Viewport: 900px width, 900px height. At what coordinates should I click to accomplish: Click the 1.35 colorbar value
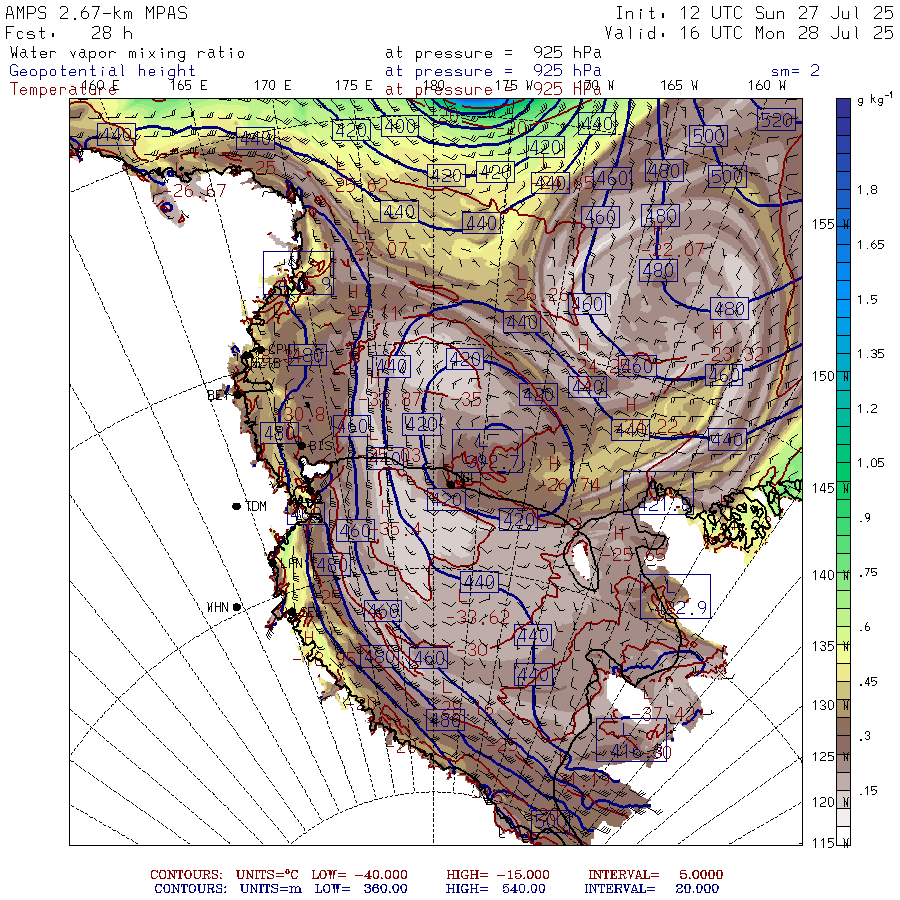pos(871,354)
